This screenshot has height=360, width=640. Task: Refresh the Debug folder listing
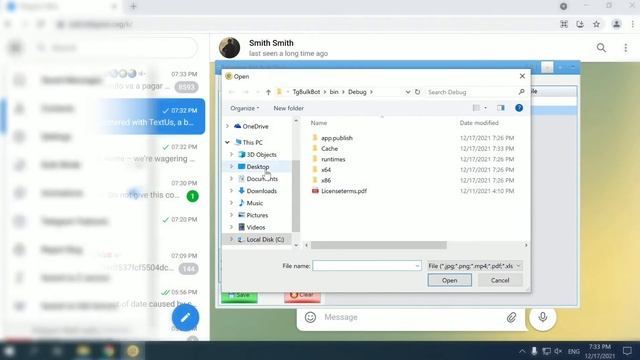coord(417,92)
